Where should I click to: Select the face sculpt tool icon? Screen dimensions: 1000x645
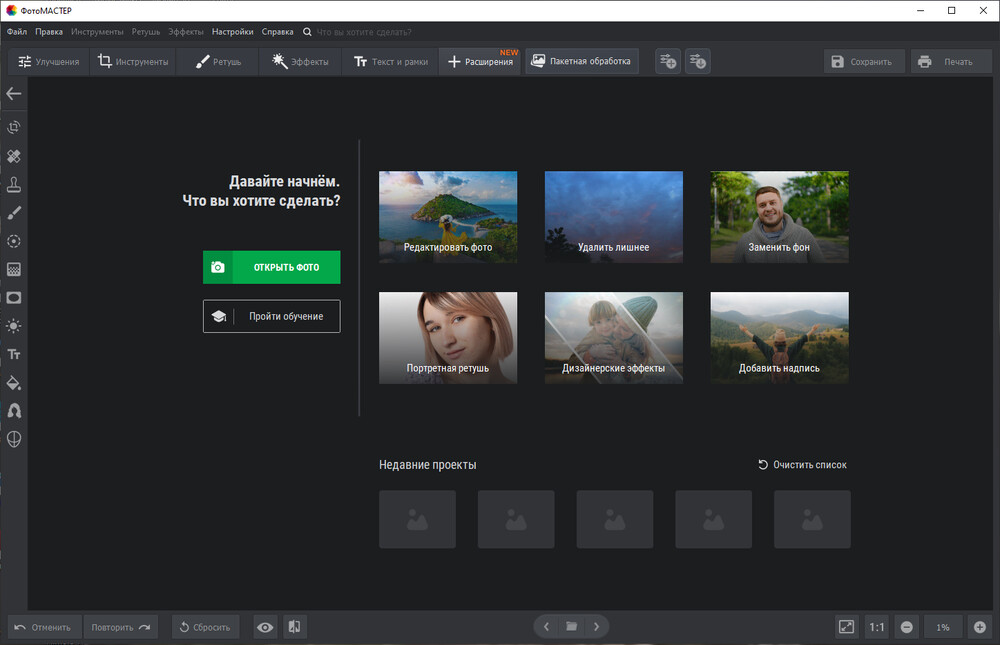[14, 439]
